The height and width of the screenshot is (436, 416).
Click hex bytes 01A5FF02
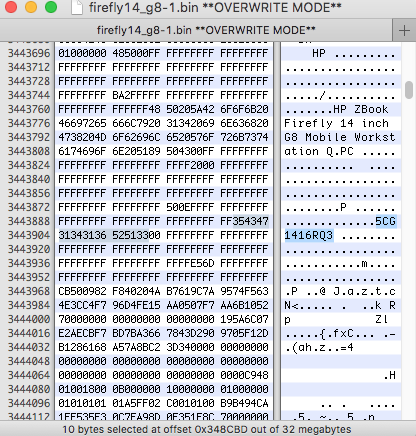pyautogui.click(x=136, y=403)
